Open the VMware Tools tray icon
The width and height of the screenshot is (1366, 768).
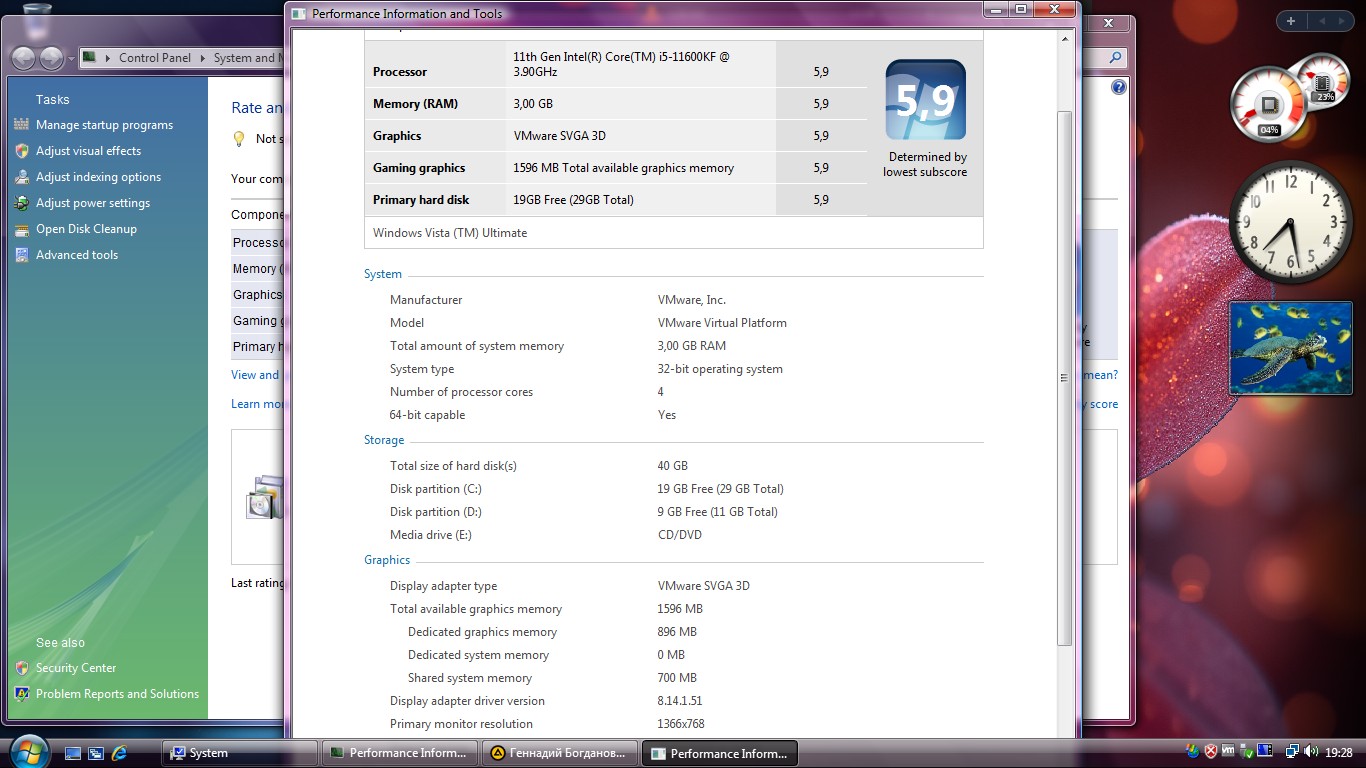[x=1228, y=752]
